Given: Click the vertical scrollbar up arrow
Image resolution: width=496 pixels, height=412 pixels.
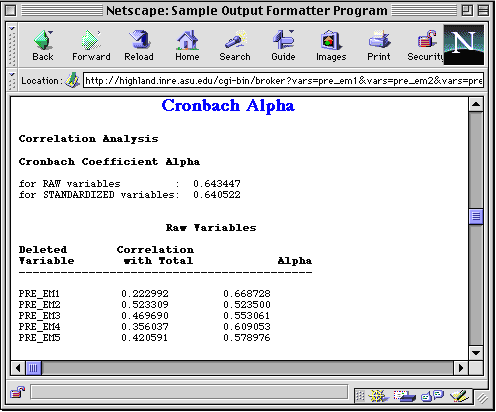Looking at the screenshot, I should 476,105.
